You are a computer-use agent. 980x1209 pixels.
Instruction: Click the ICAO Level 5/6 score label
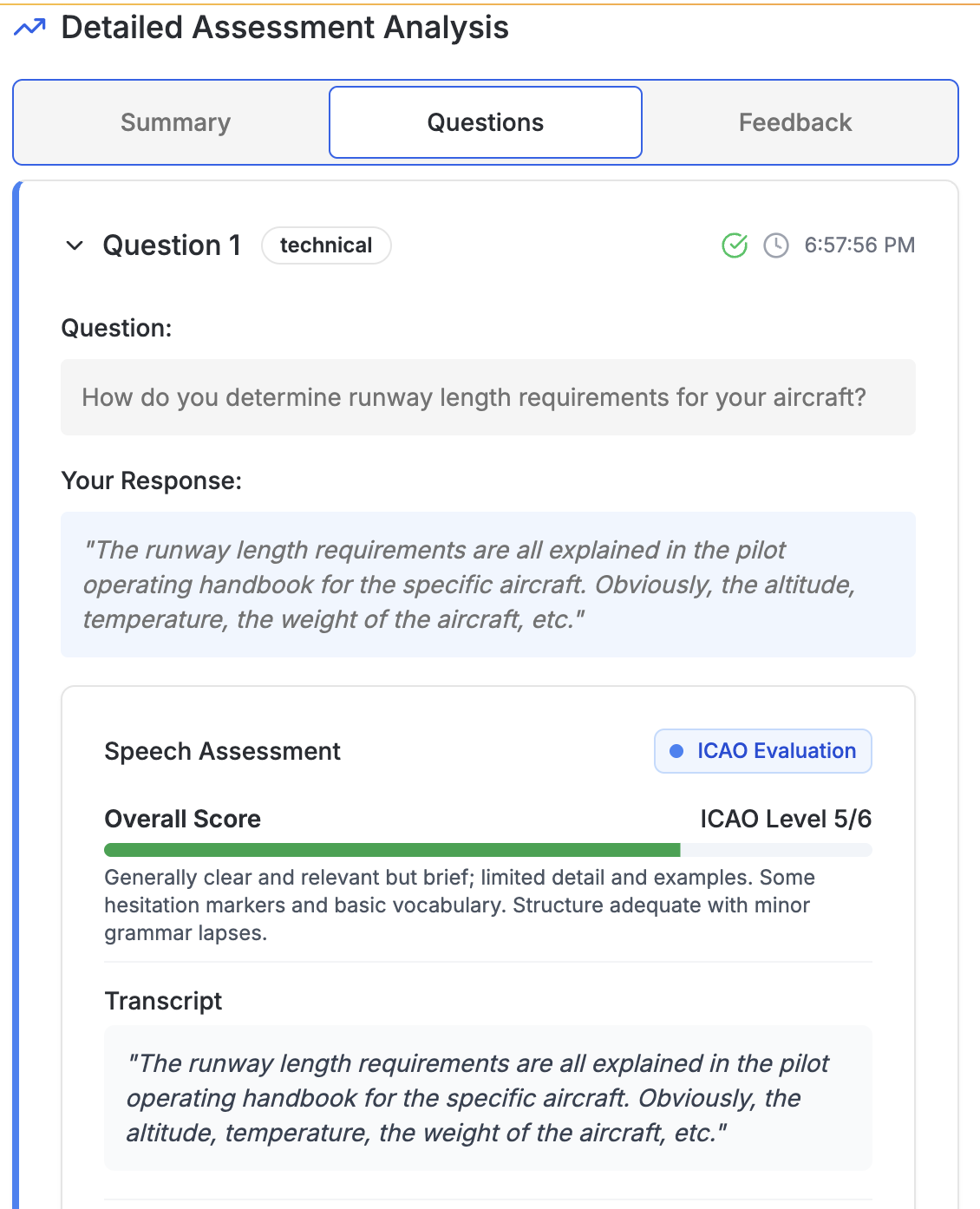[787, 818]
